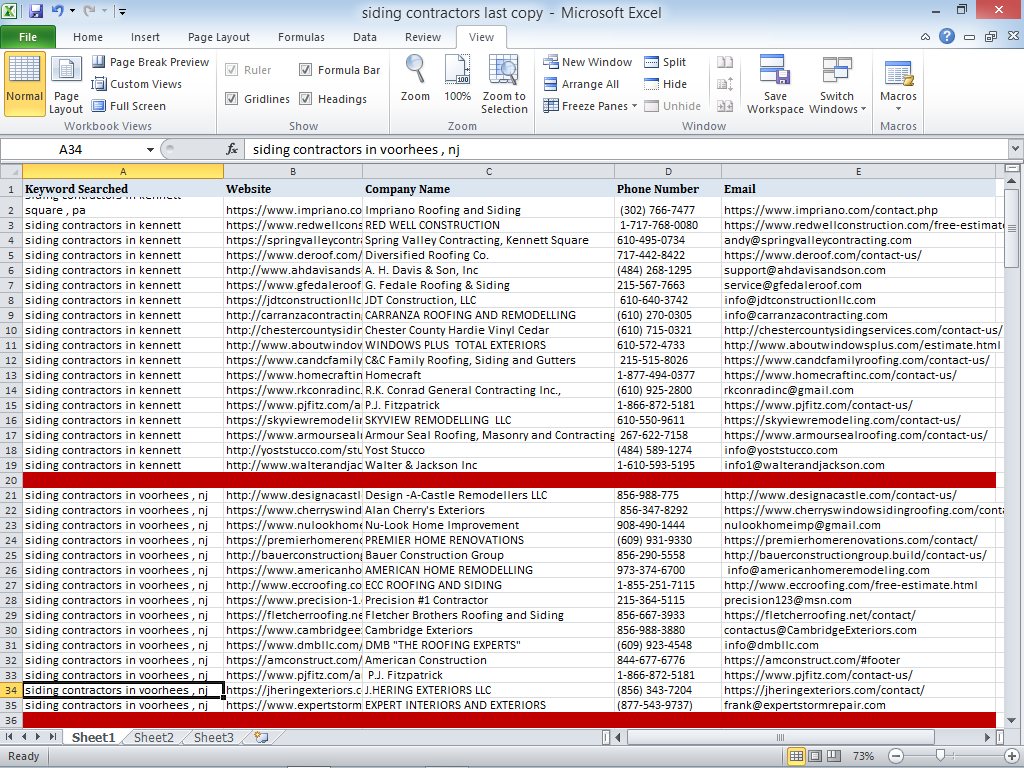Minimize the ribbon with caret icon

925,37
